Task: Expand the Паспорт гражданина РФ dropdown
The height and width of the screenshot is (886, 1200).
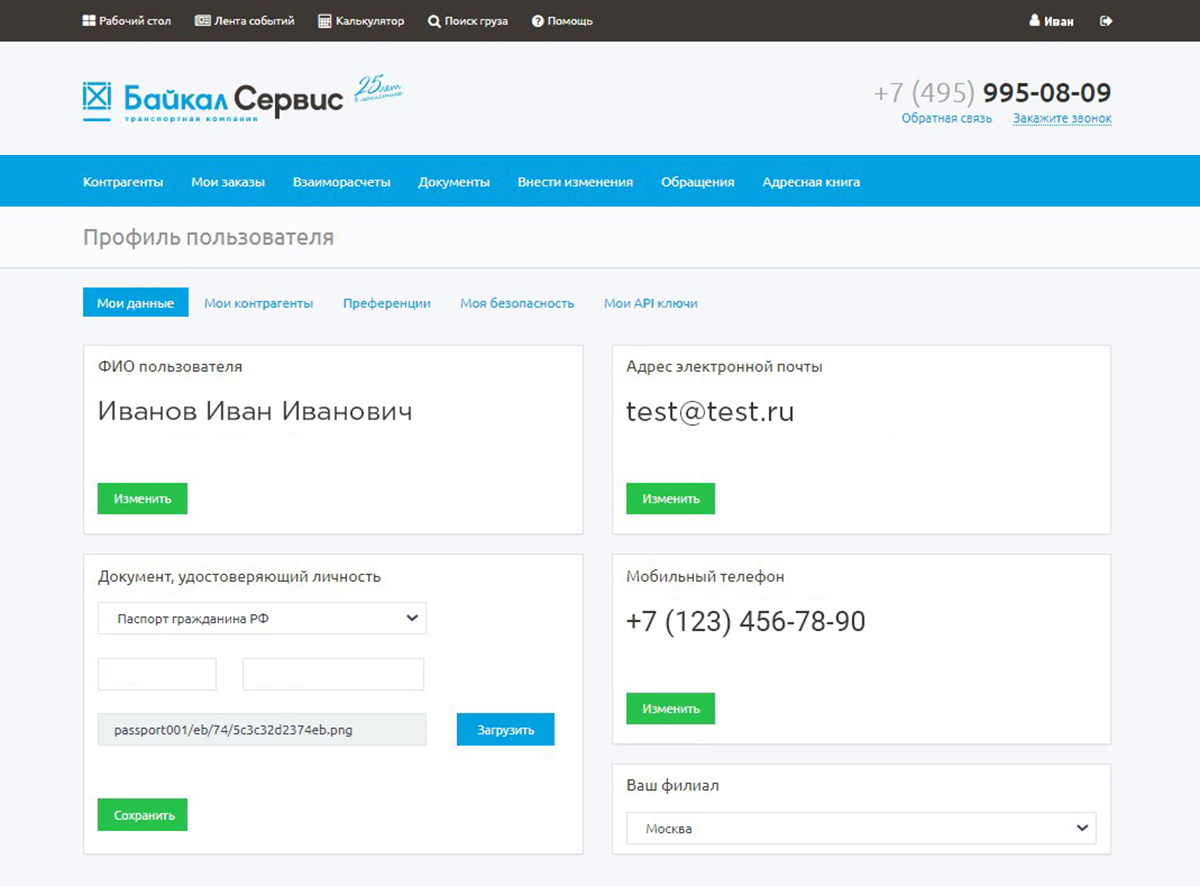Action: (262, 618)
